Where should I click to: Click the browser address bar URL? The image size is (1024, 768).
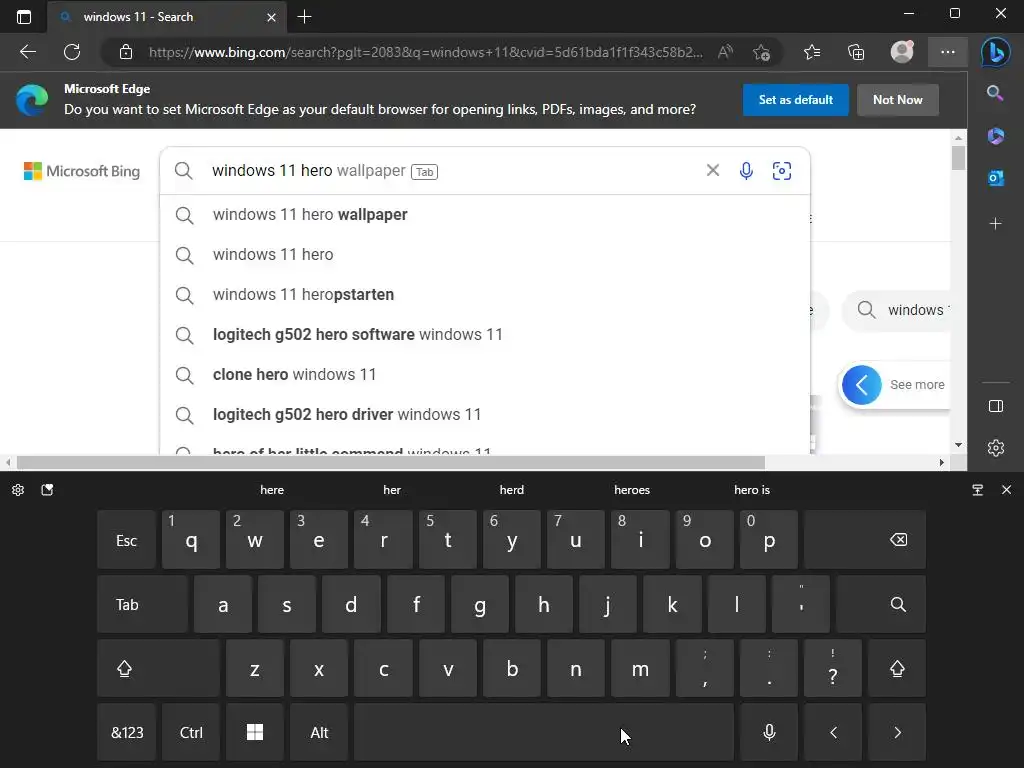coord(425,52)
